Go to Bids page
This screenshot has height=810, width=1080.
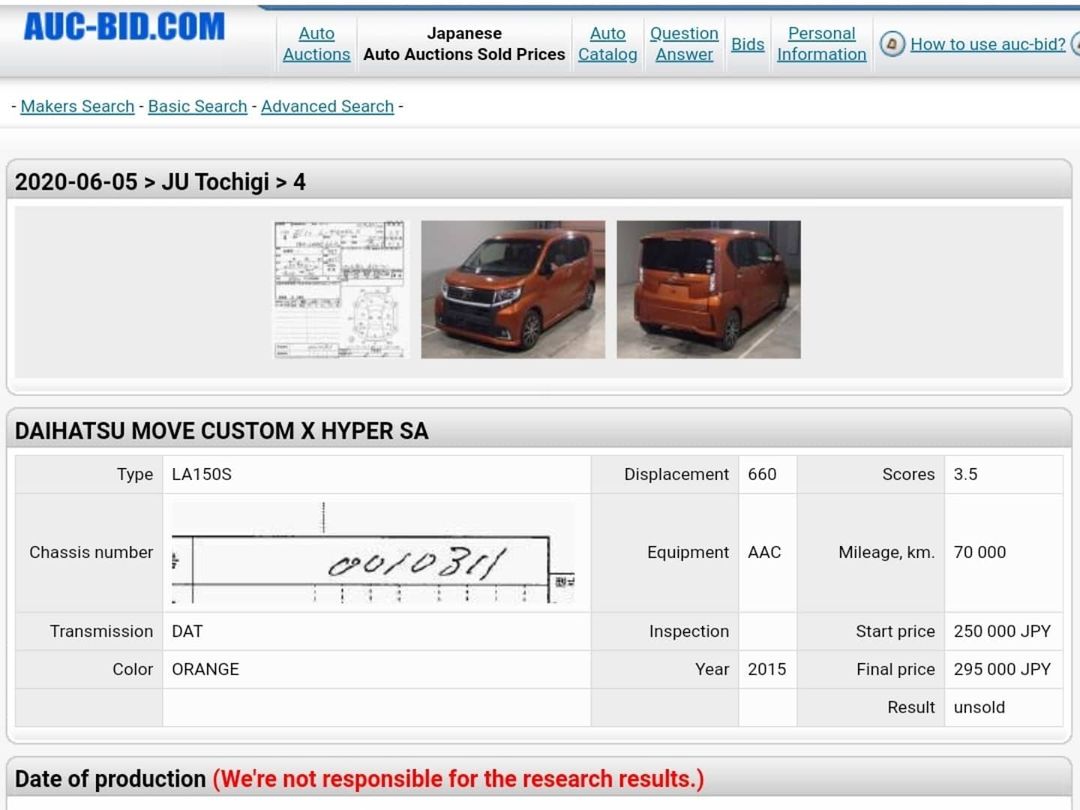click(x=747, y=44)
